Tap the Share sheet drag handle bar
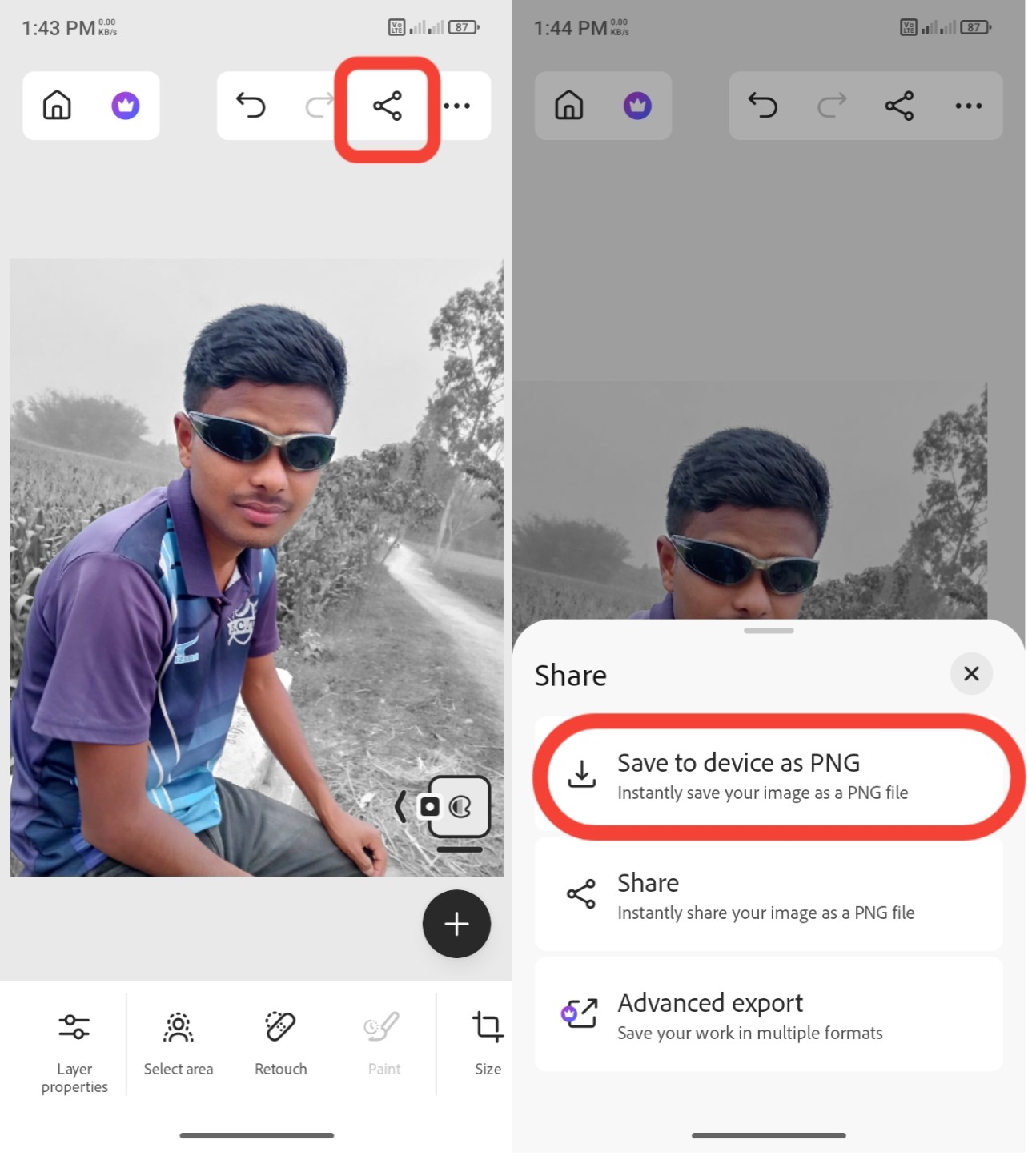1028x1176 pixels. click(769, 631)
